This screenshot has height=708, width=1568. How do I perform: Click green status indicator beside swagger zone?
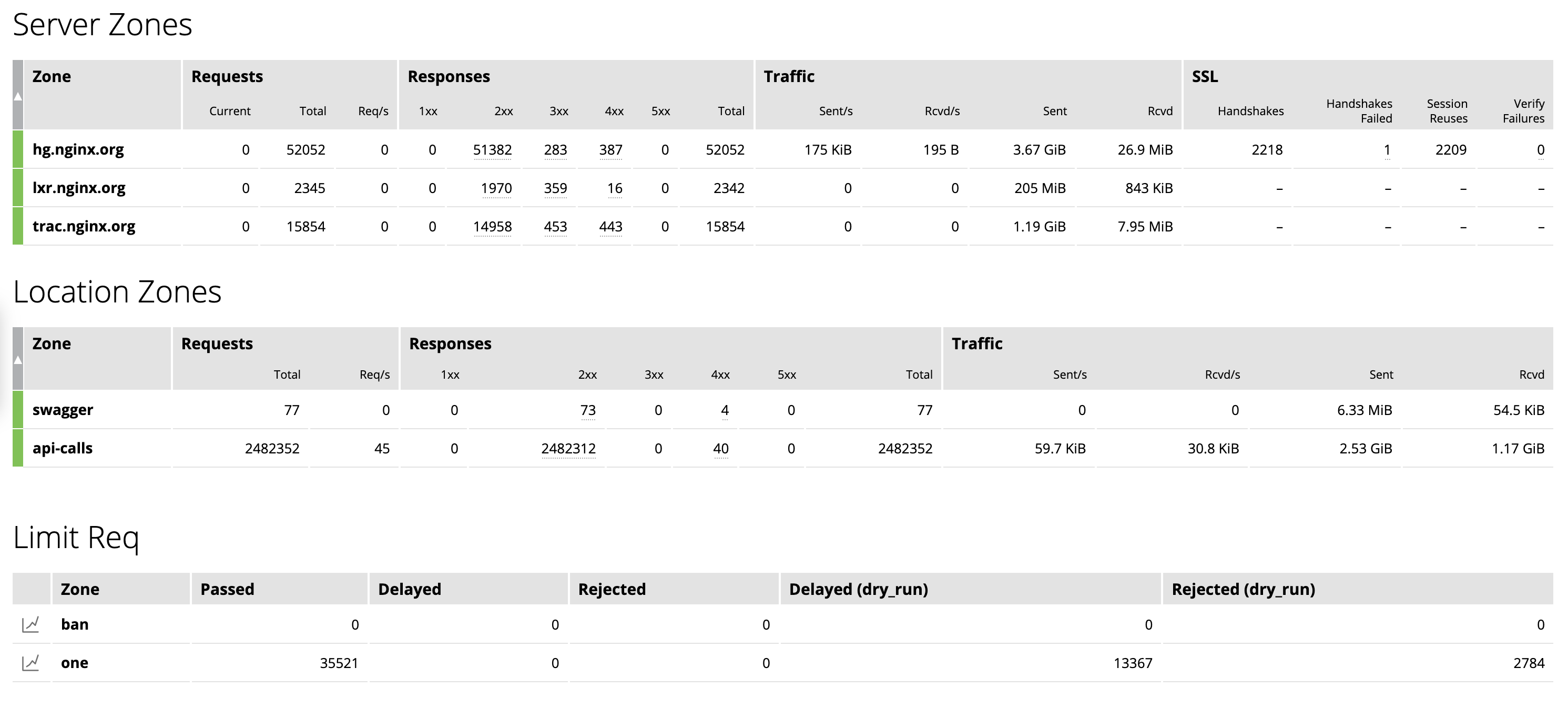pyautogui.click(x=17, y=410)
